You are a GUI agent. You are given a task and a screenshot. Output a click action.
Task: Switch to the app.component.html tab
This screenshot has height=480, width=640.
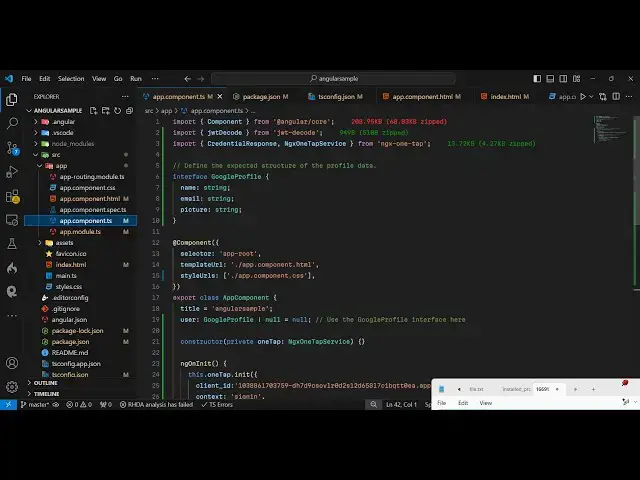[422, 97]
